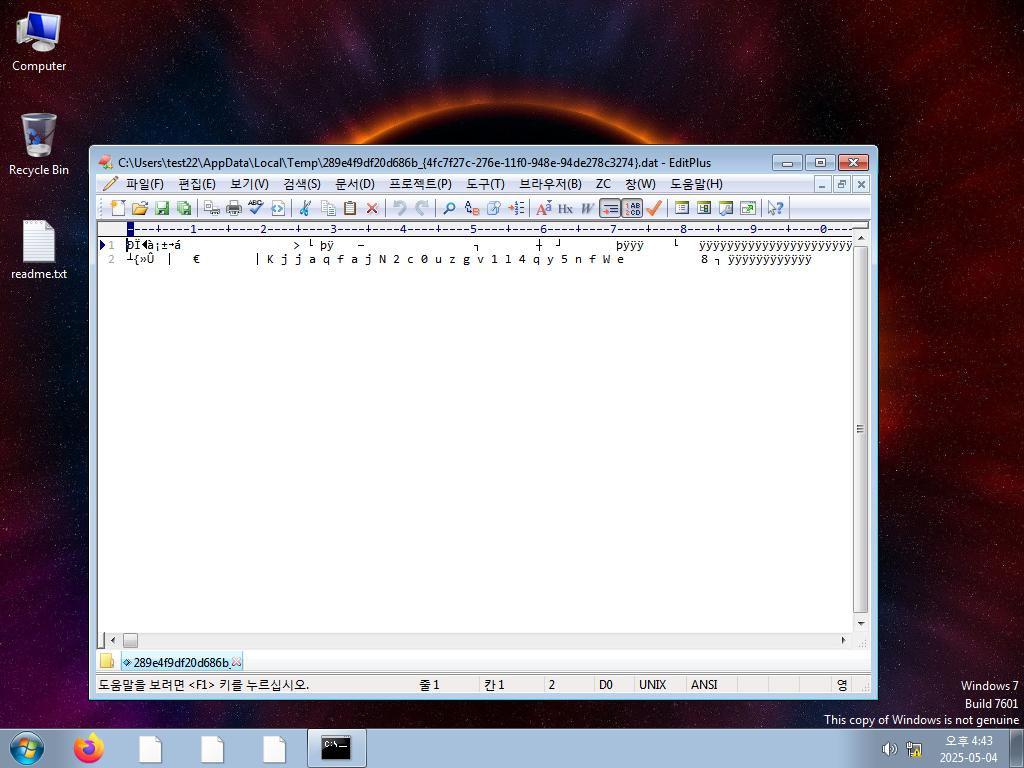Open the 창(W) menu
1024x768 pixels.
(640, 184)
